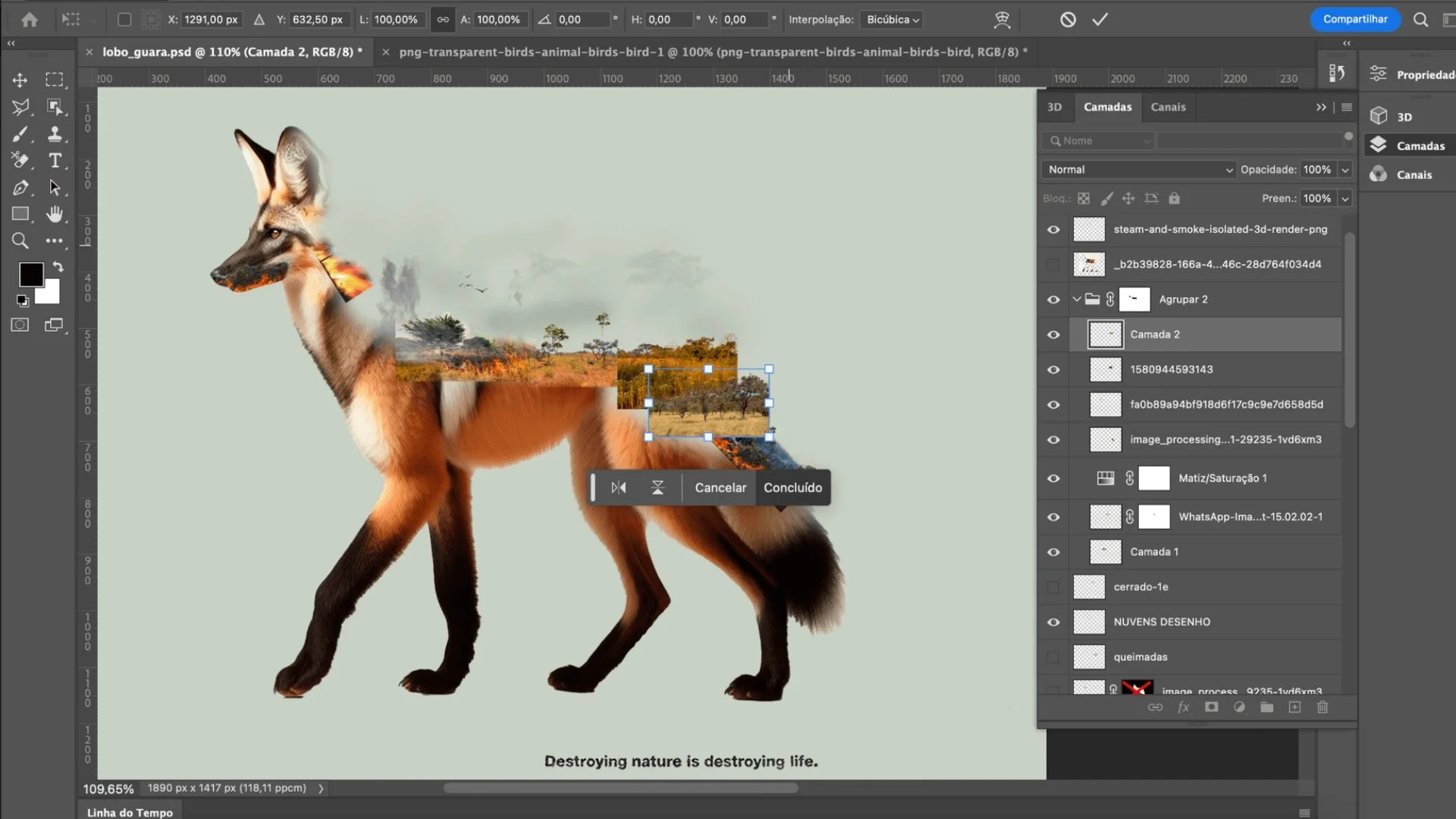Commit transform with checkmark icon
This screenshot has height=819, width=1456.
(x=1100, y=20)
